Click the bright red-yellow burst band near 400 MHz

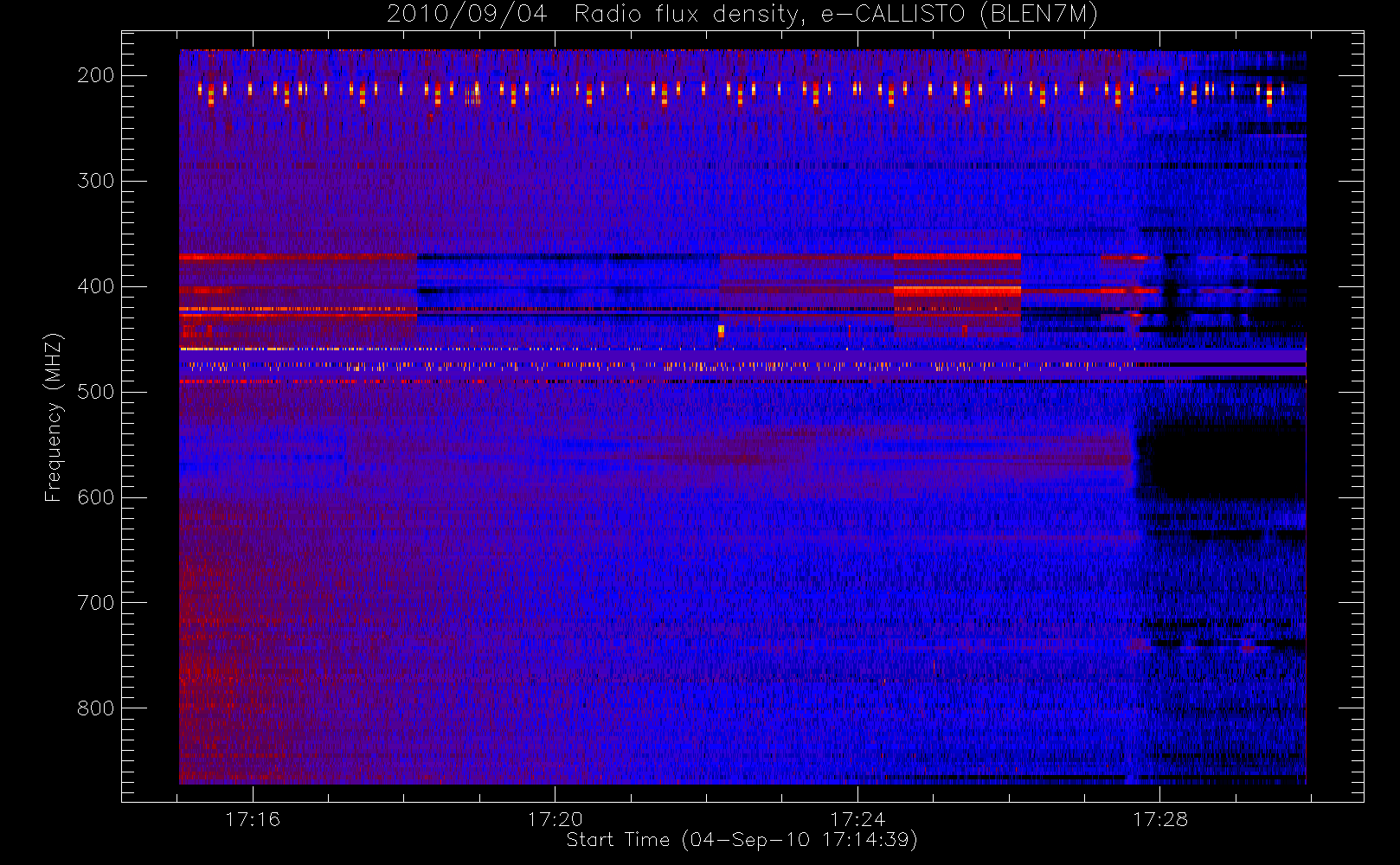(x=957, y=292)
